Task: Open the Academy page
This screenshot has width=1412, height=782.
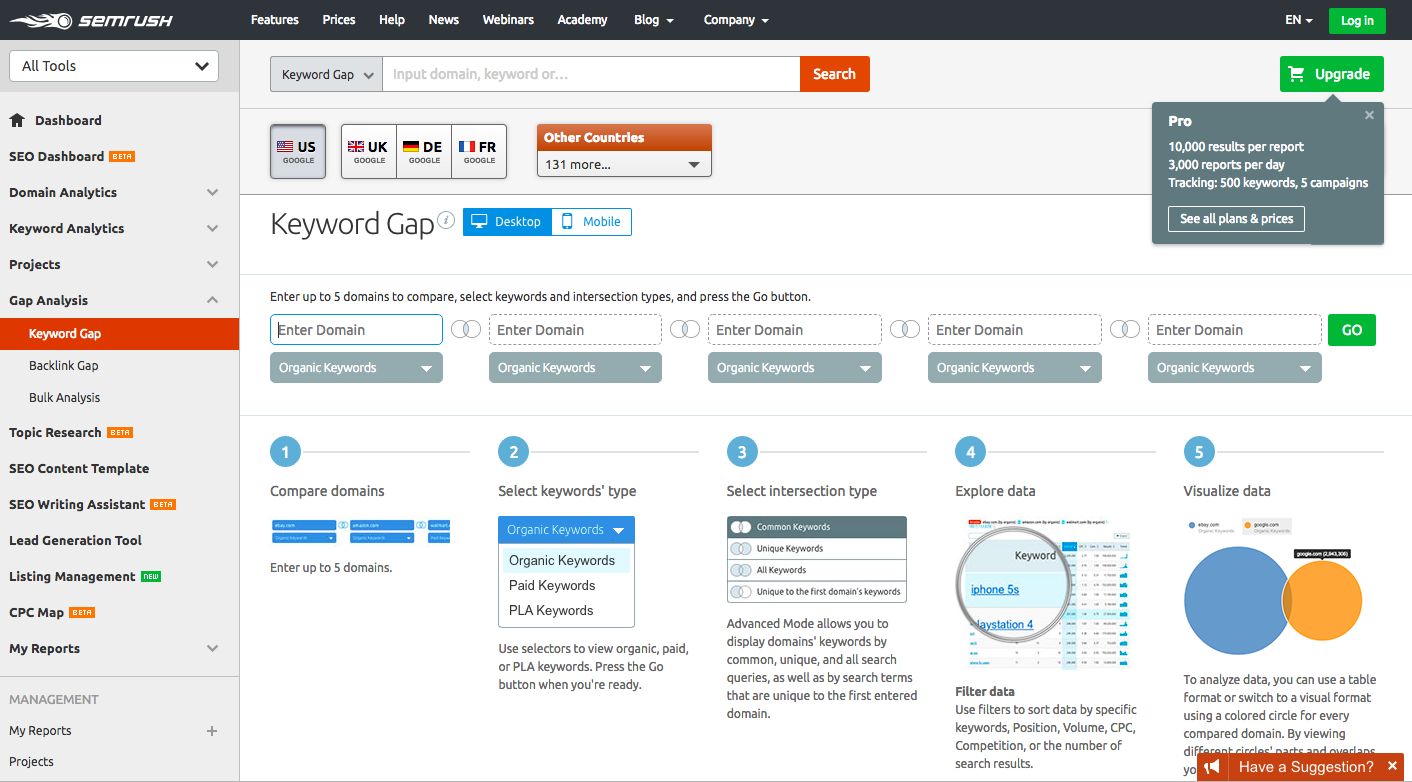Action: point(582,20)
